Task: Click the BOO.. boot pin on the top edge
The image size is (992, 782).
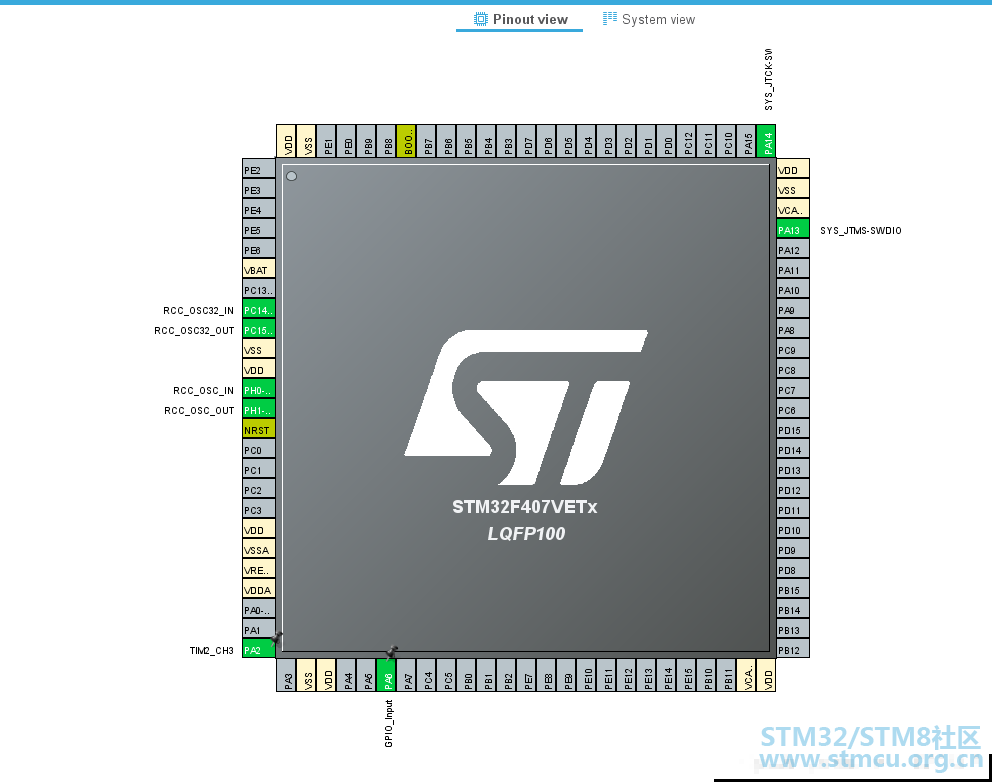Action: click(407, 141)
